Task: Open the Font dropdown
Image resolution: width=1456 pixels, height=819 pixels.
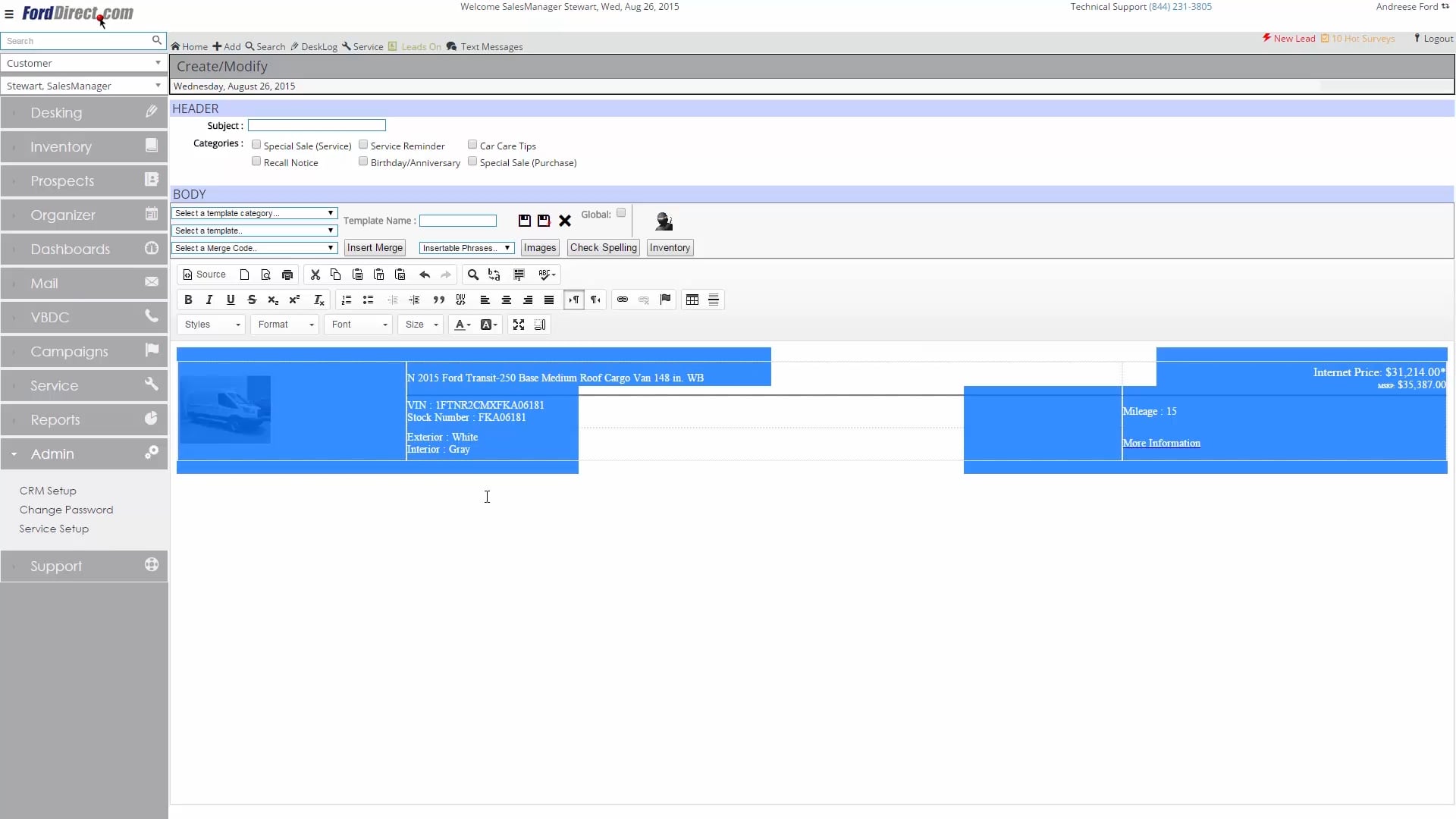Action: pos(359,325)
